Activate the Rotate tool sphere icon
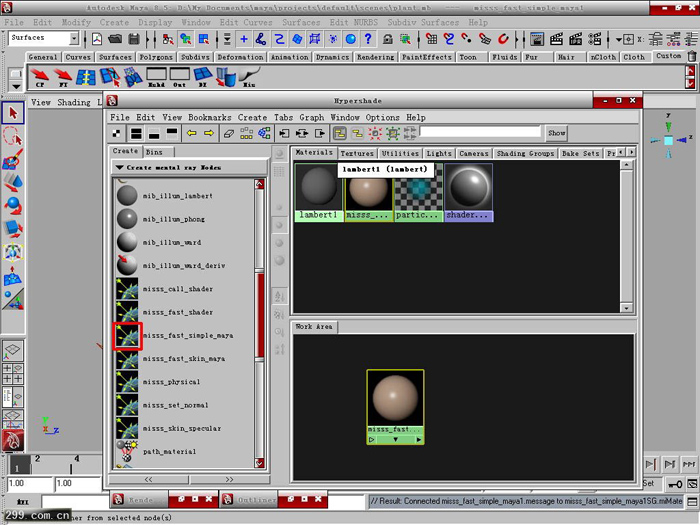The height and width of the screenshot is (525, 700). click(x=13, y=206)
